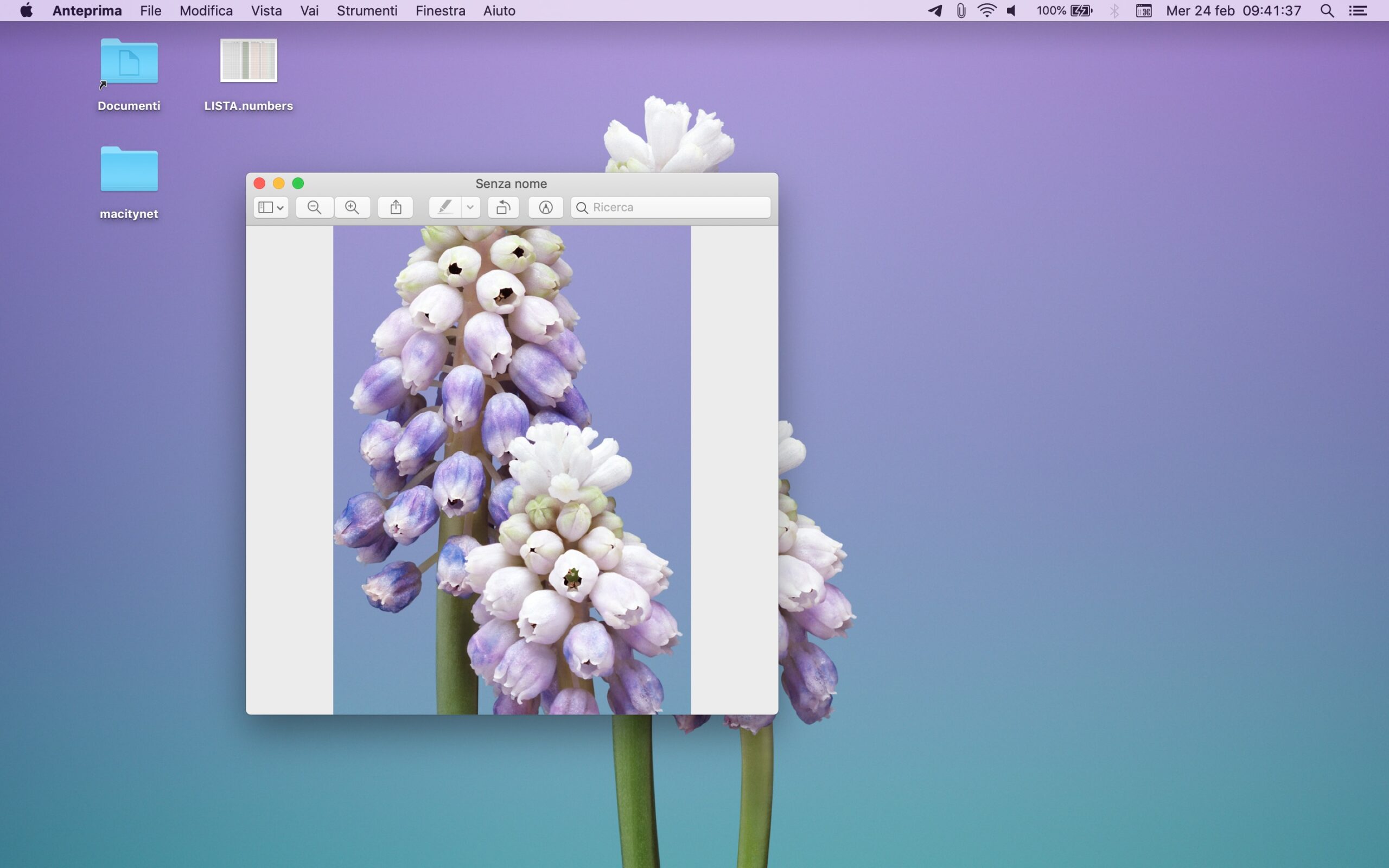
Task: Click the green full-screen window button
Action: point(298,183)
